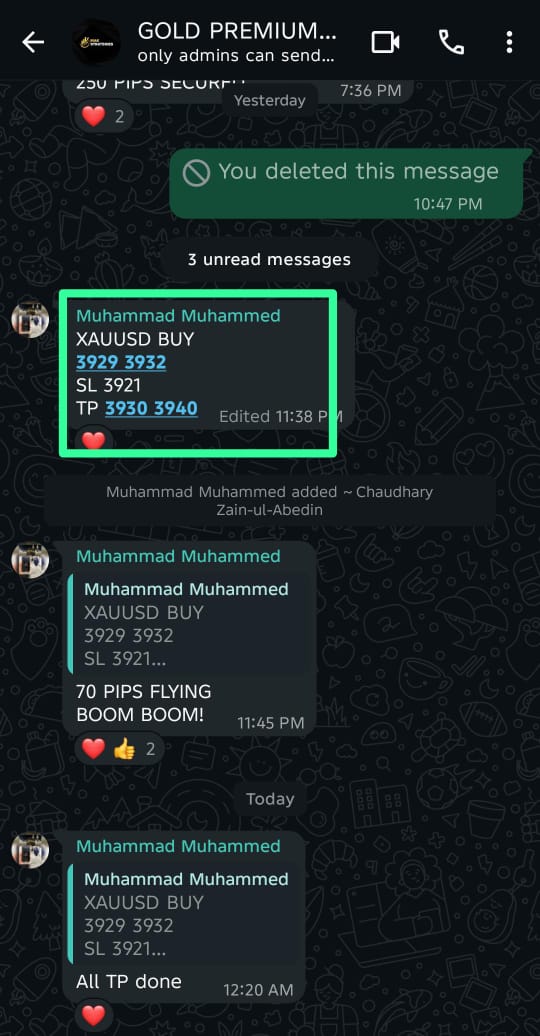
Task: Start a video call
Action: tap(385, 42)
